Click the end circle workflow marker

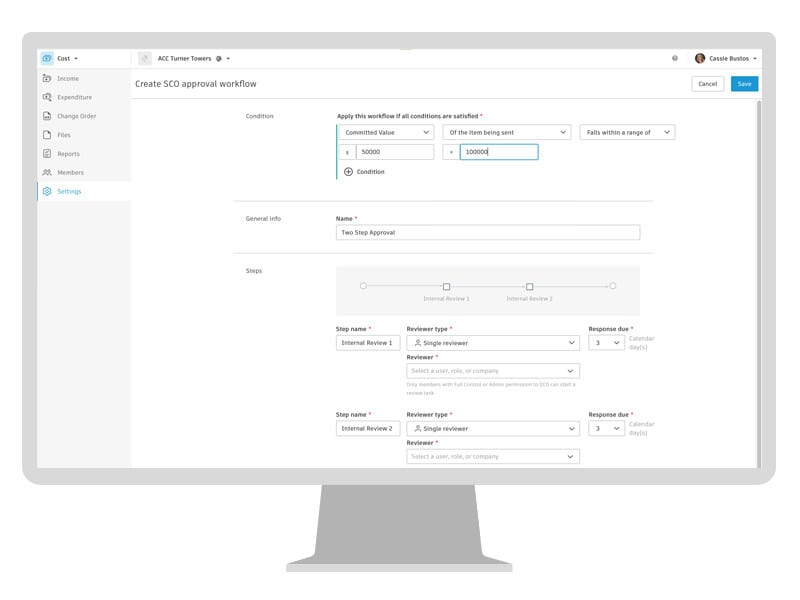click(613, 286)
